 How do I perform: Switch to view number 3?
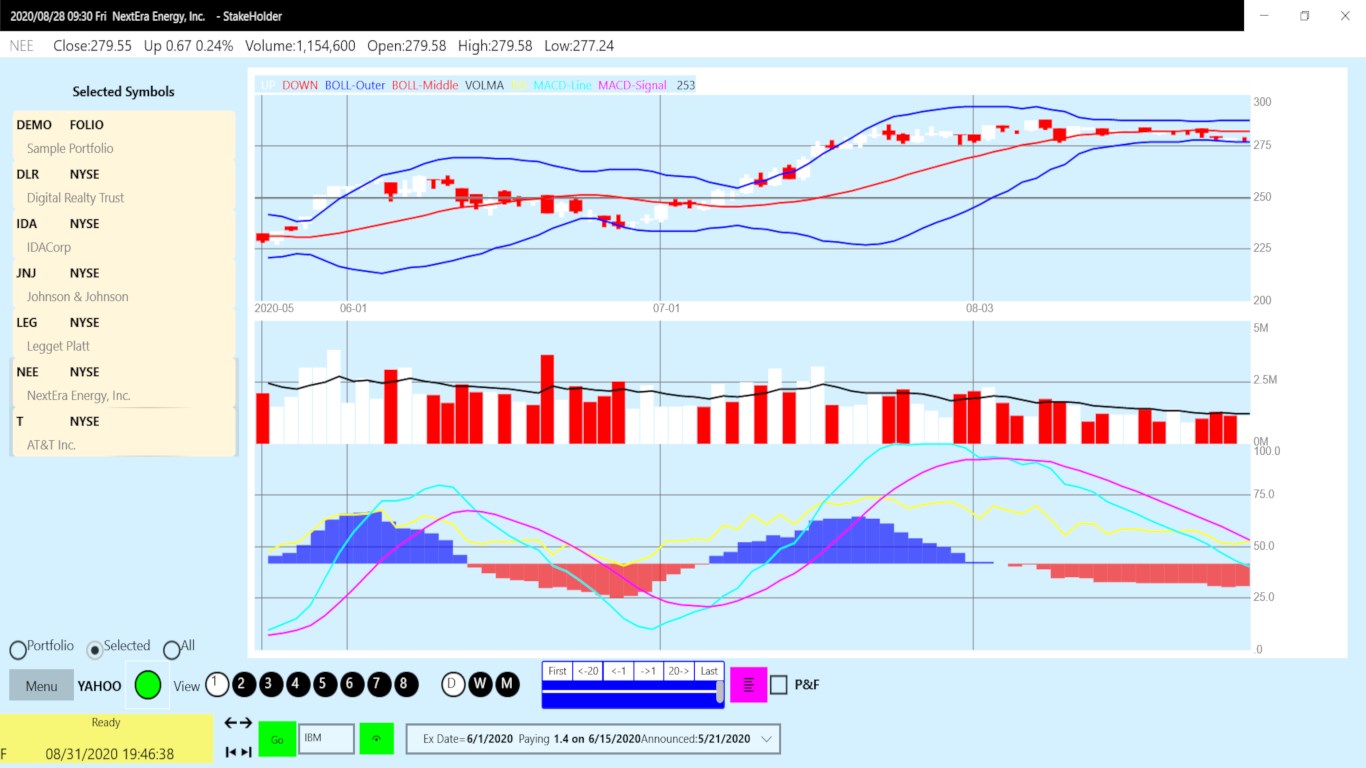click(x=271, y=684)
